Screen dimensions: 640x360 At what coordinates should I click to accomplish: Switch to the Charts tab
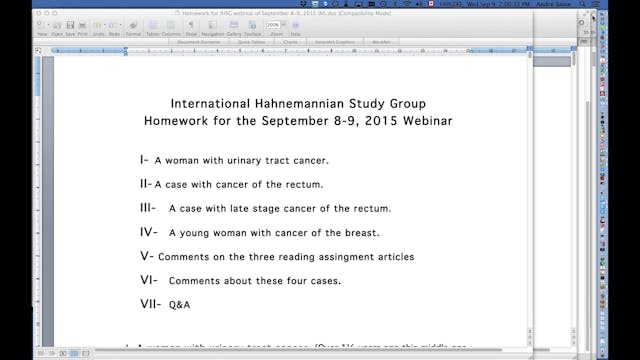(x=291, y=42)
